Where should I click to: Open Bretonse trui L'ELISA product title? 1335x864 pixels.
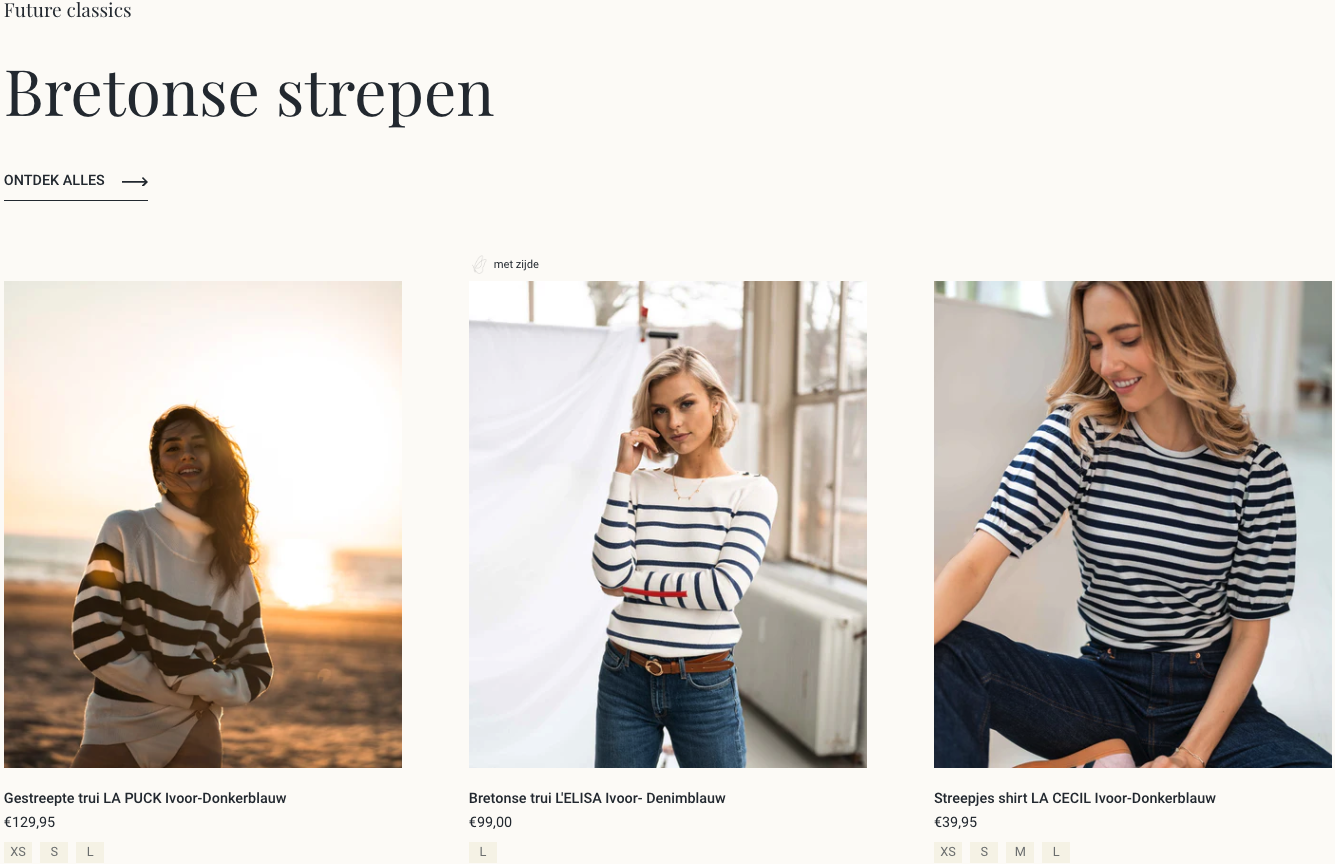tap(597, 798)
